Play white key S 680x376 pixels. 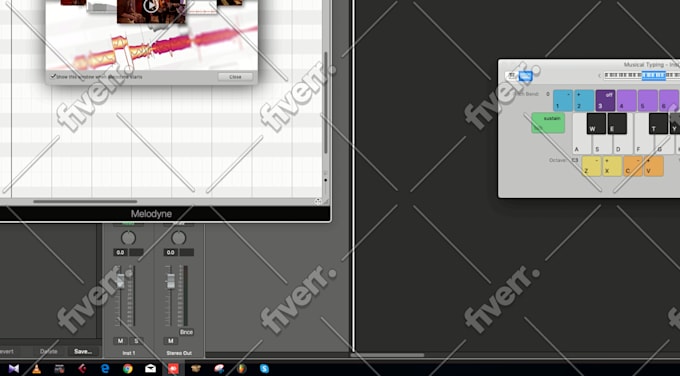[602, 145]
